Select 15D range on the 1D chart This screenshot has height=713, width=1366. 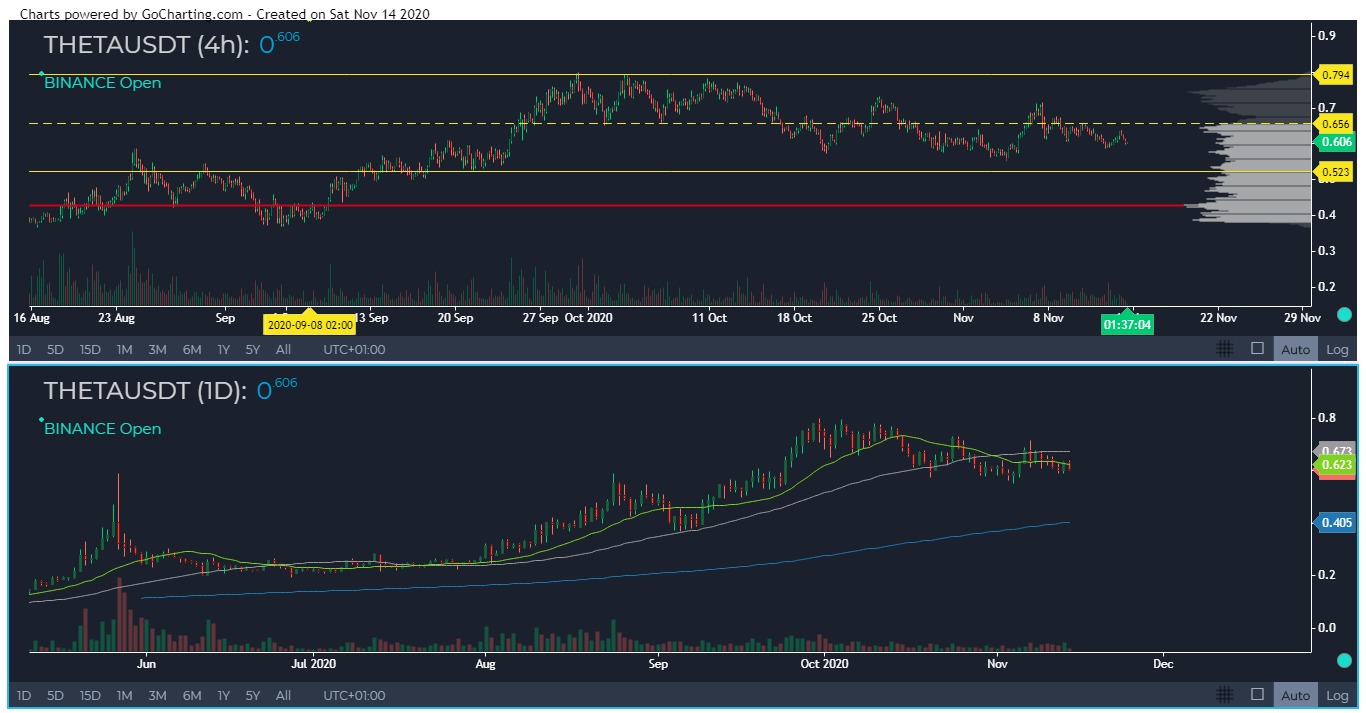[x=90, y=695]
